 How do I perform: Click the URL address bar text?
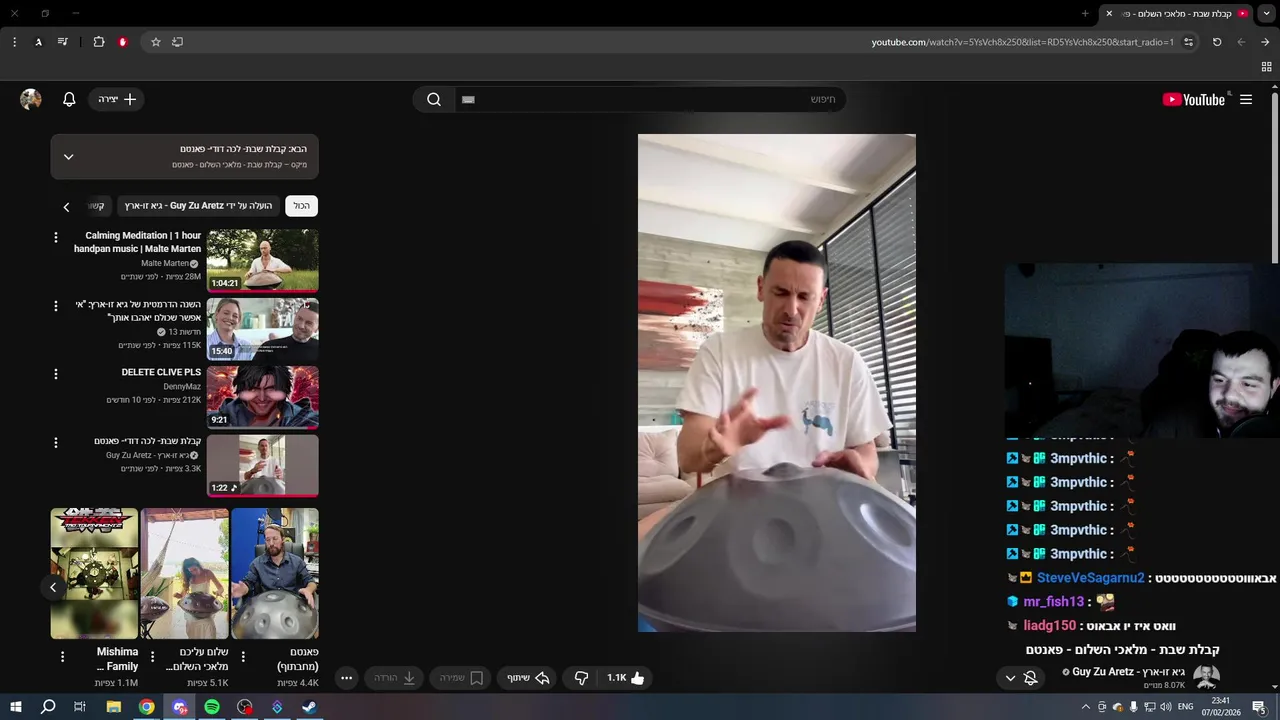click(1022, 42)
